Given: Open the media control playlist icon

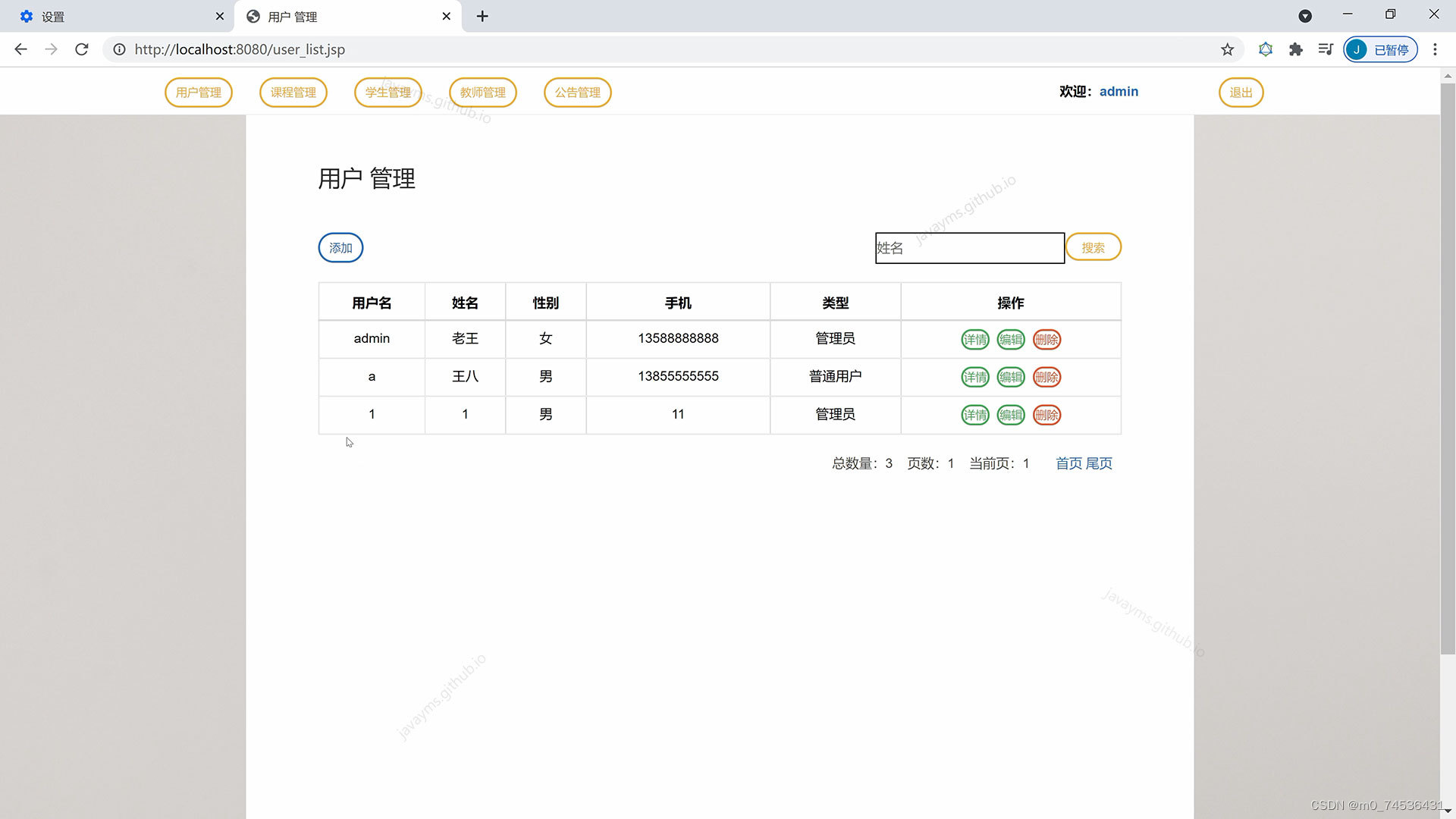Looking at the screenshot, I should point(1326,49).
